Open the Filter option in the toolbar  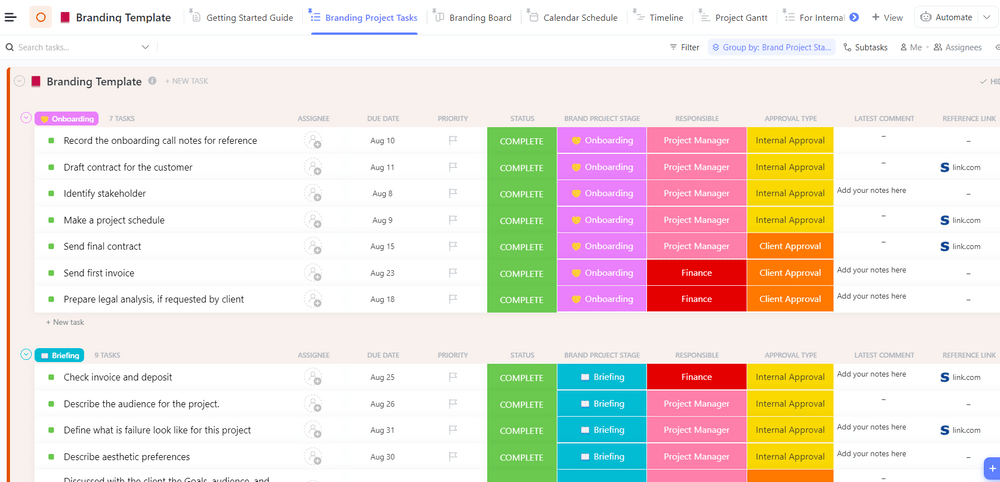684,47
